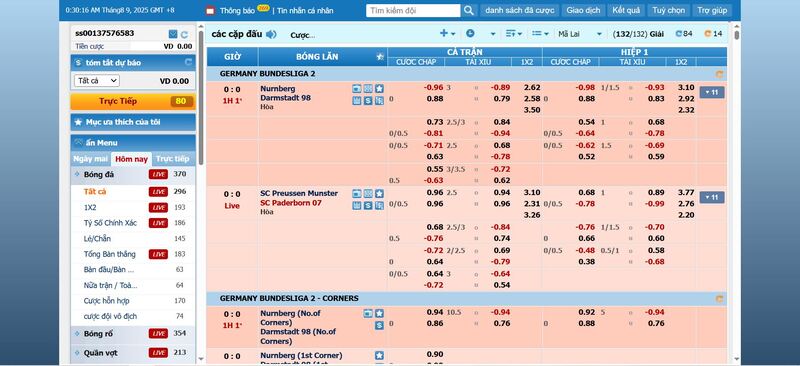Open the statistics S icon for Preussen Munster match
This screenshot has width=800, height=366.
(368, 206)
